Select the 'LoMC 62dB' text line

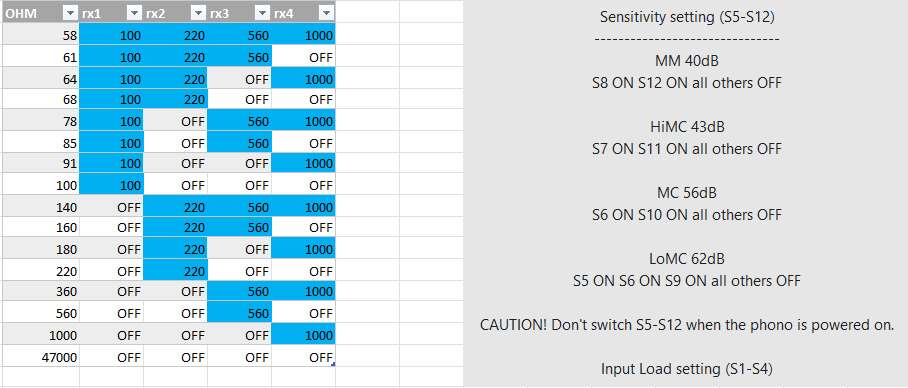687,258
